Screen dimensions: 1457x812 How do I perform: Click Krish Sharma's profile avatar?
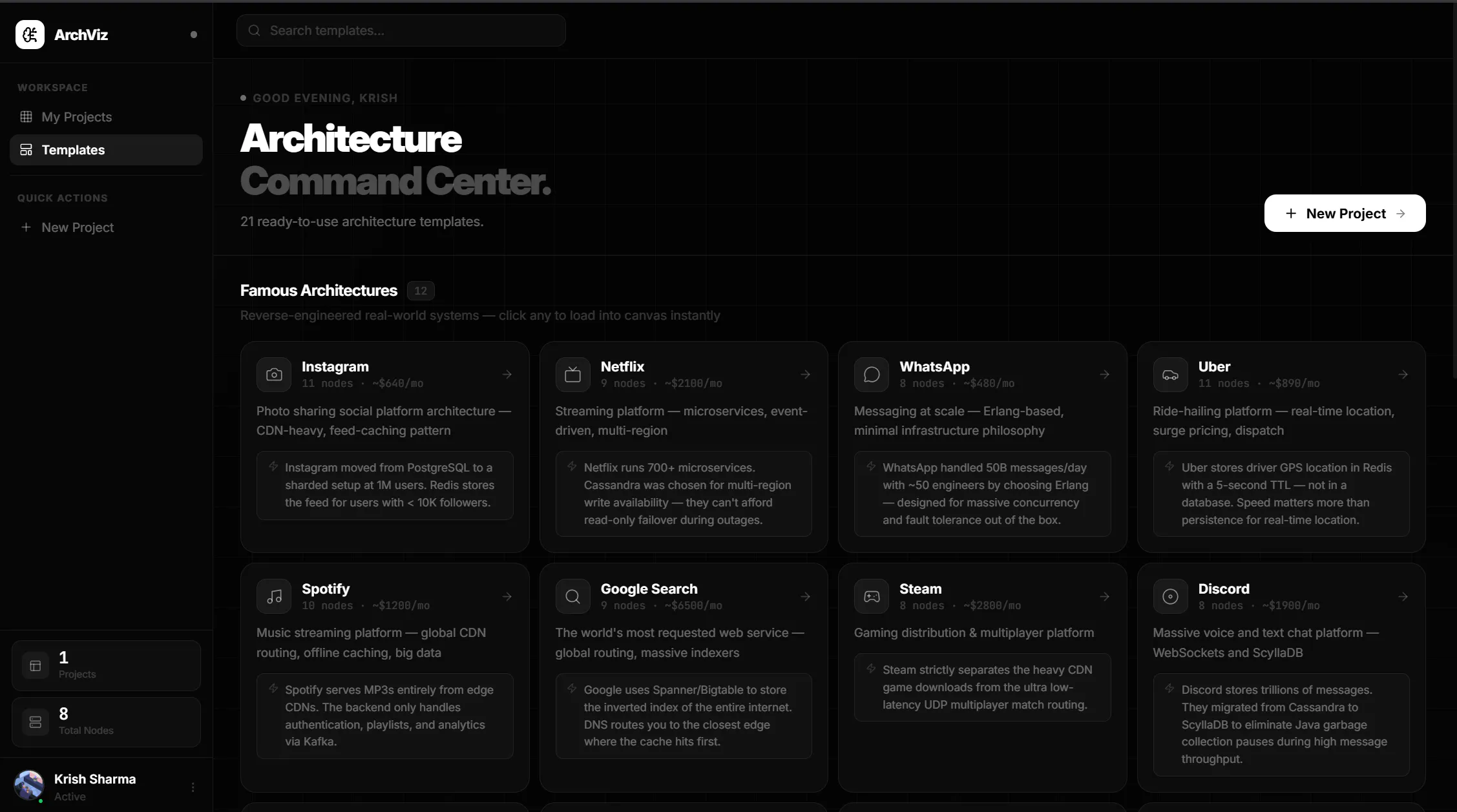point(28,785)
